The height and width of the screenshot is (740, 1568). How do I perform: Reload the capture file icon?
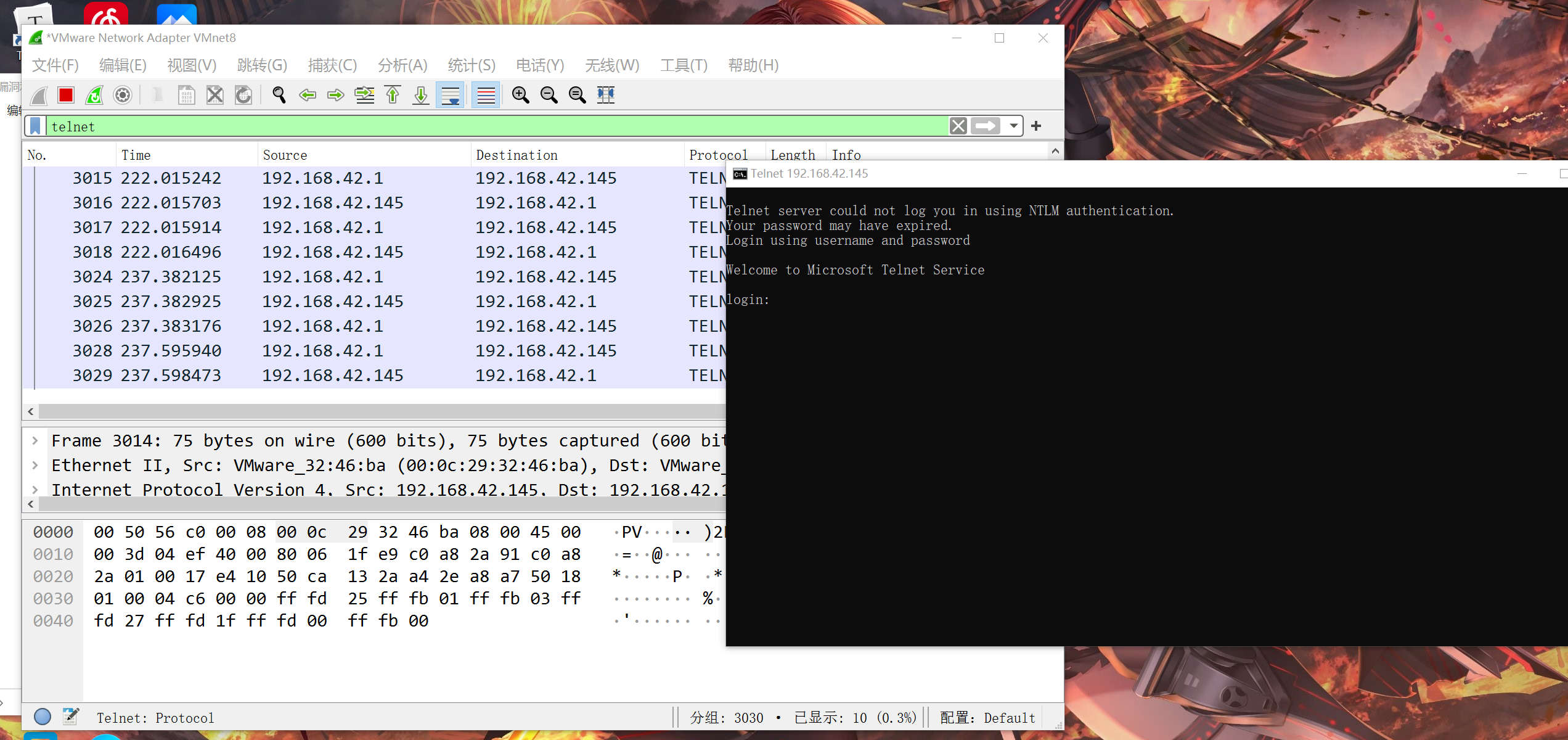[243, 95]
